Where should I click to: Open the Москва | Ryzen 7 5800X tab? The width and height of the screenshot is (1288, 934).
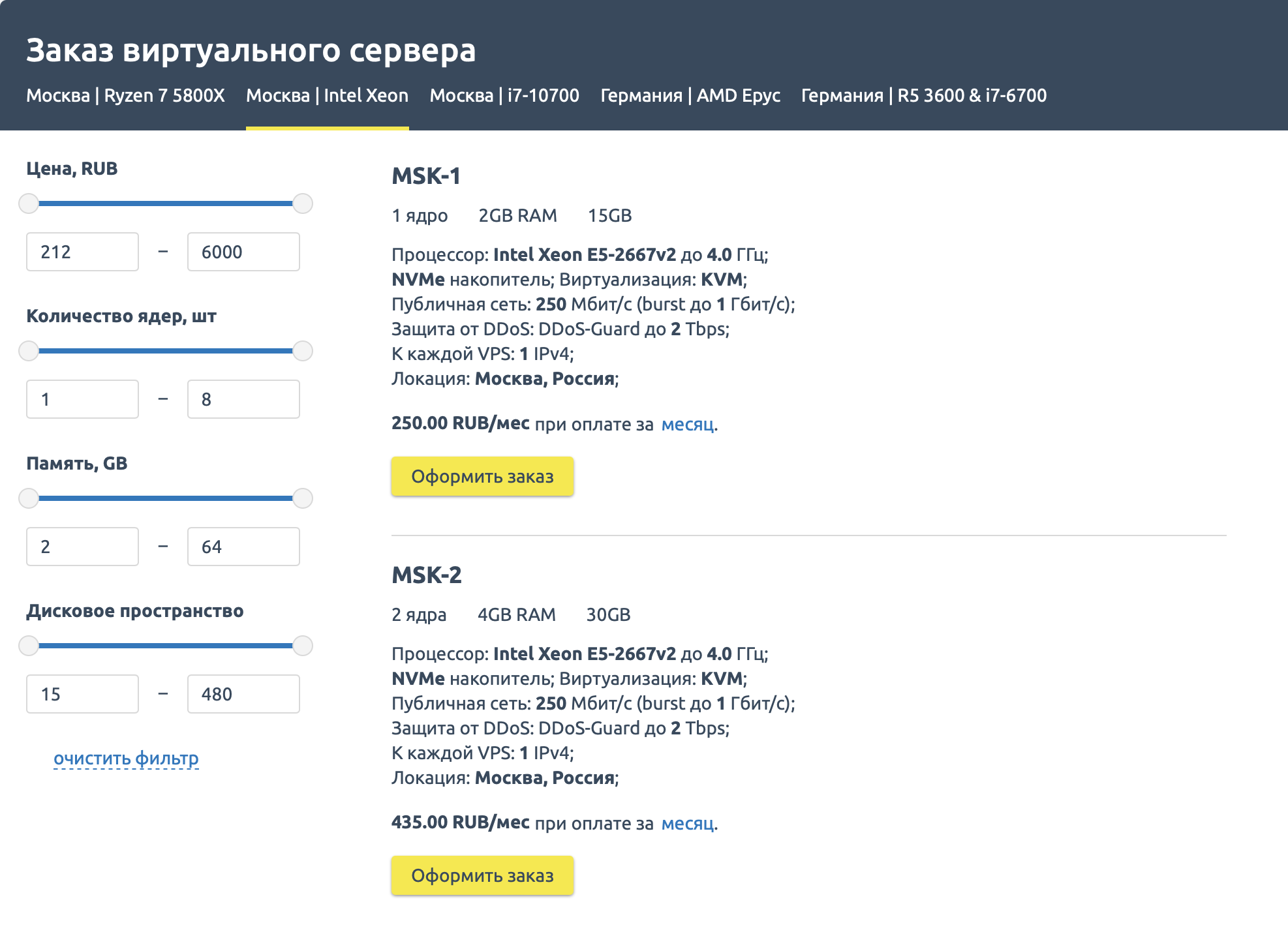pyautogui.click(x=125, y=96)
